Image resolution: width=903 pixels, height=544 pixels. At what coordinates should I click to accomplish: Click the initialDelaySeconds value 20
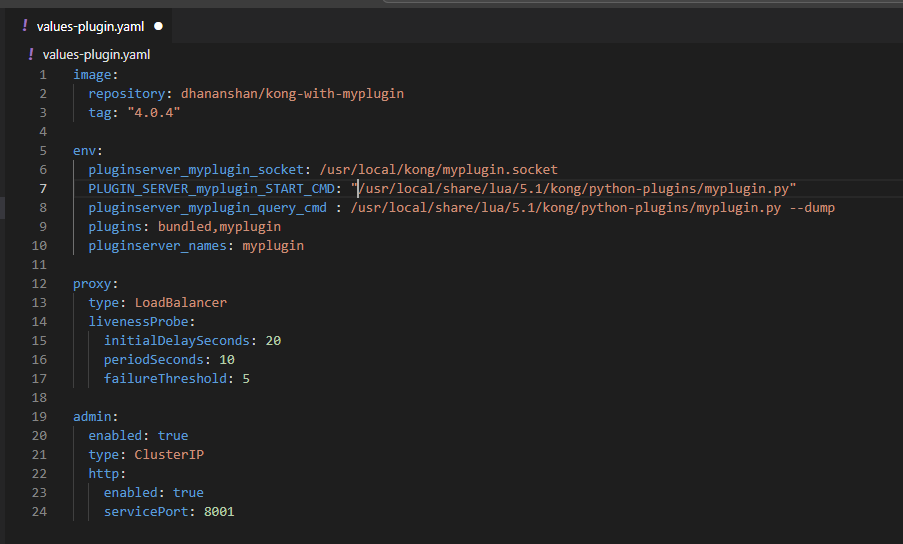273,340
